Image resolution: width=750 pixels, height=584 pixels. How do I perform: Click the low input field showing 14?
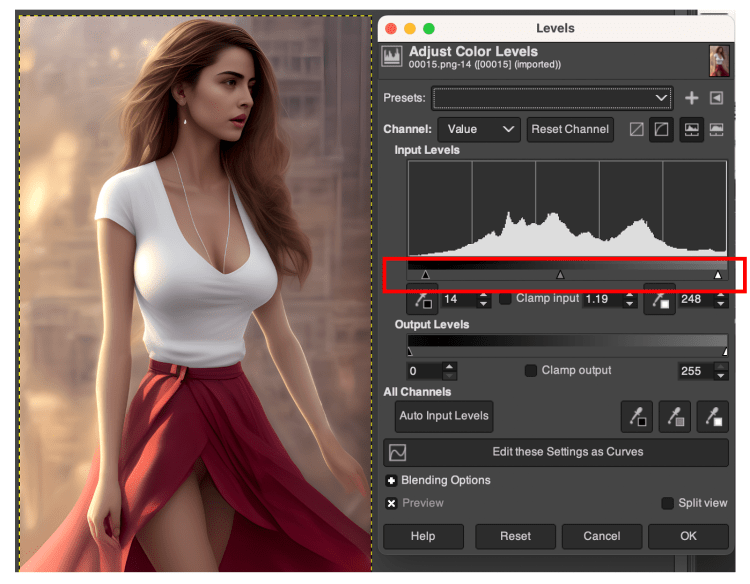coord(459,299)
